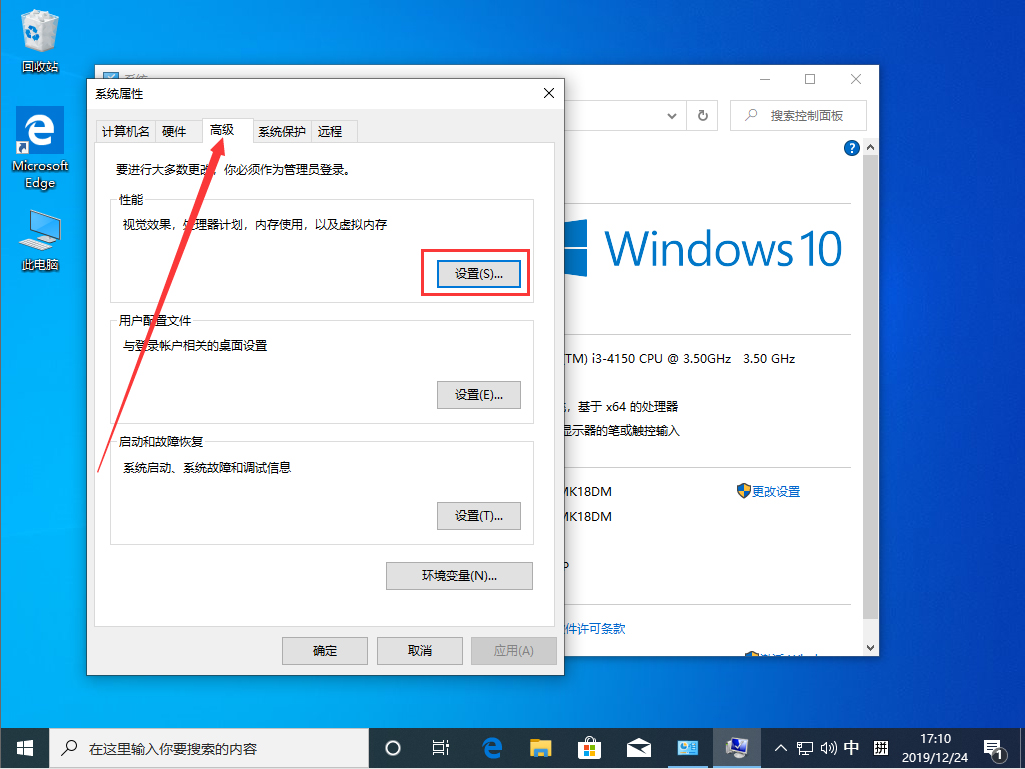Switch to the 系统保护 tab
Viewport: 1025px width, 769px height.
tap(281, 131)
